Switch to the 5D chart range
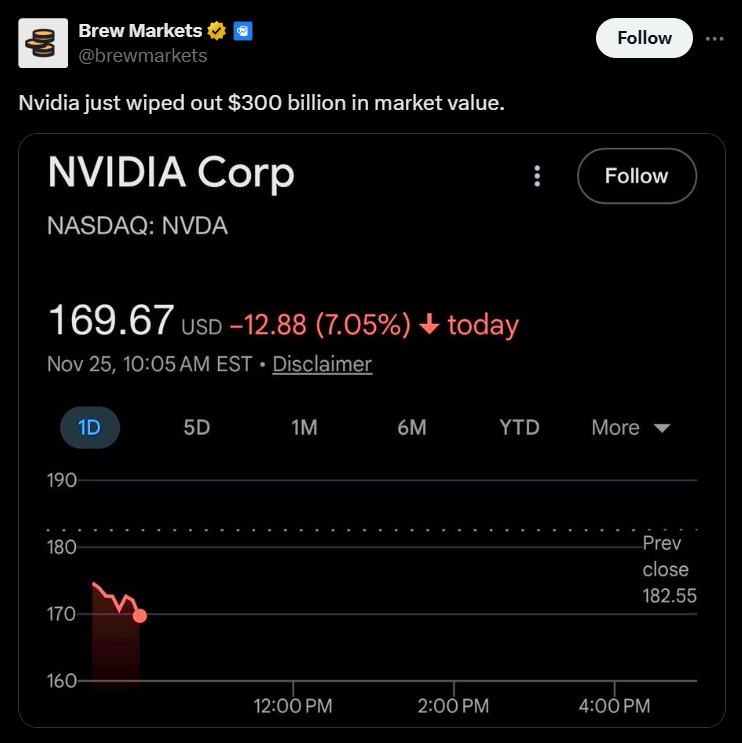 (x=197, y=428)
